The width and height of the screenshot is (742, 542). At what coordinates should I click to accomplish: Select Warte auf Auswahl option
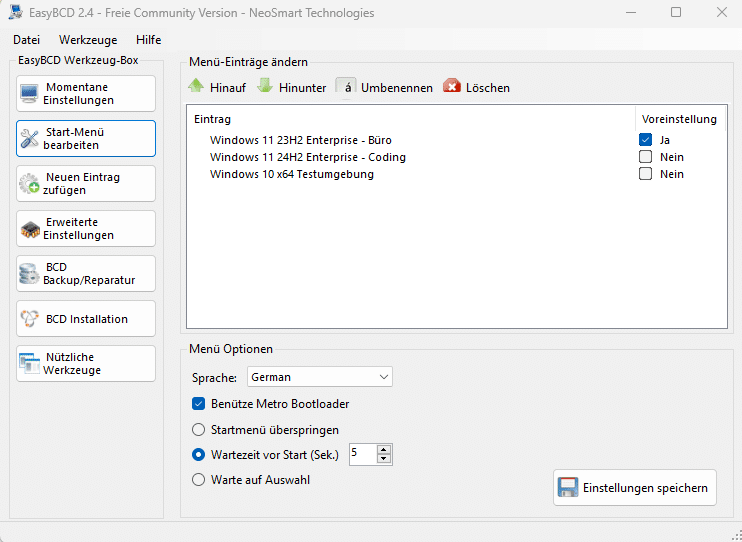pyautogui.click(x=198, y=480)
